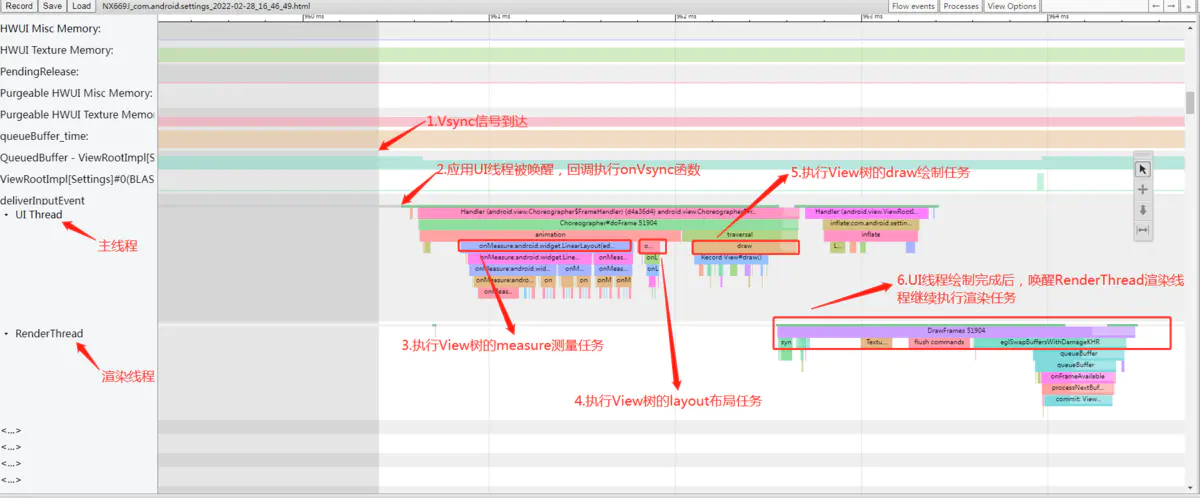Click the Load trace button
Screen dimensions: 1200x498
81,6
